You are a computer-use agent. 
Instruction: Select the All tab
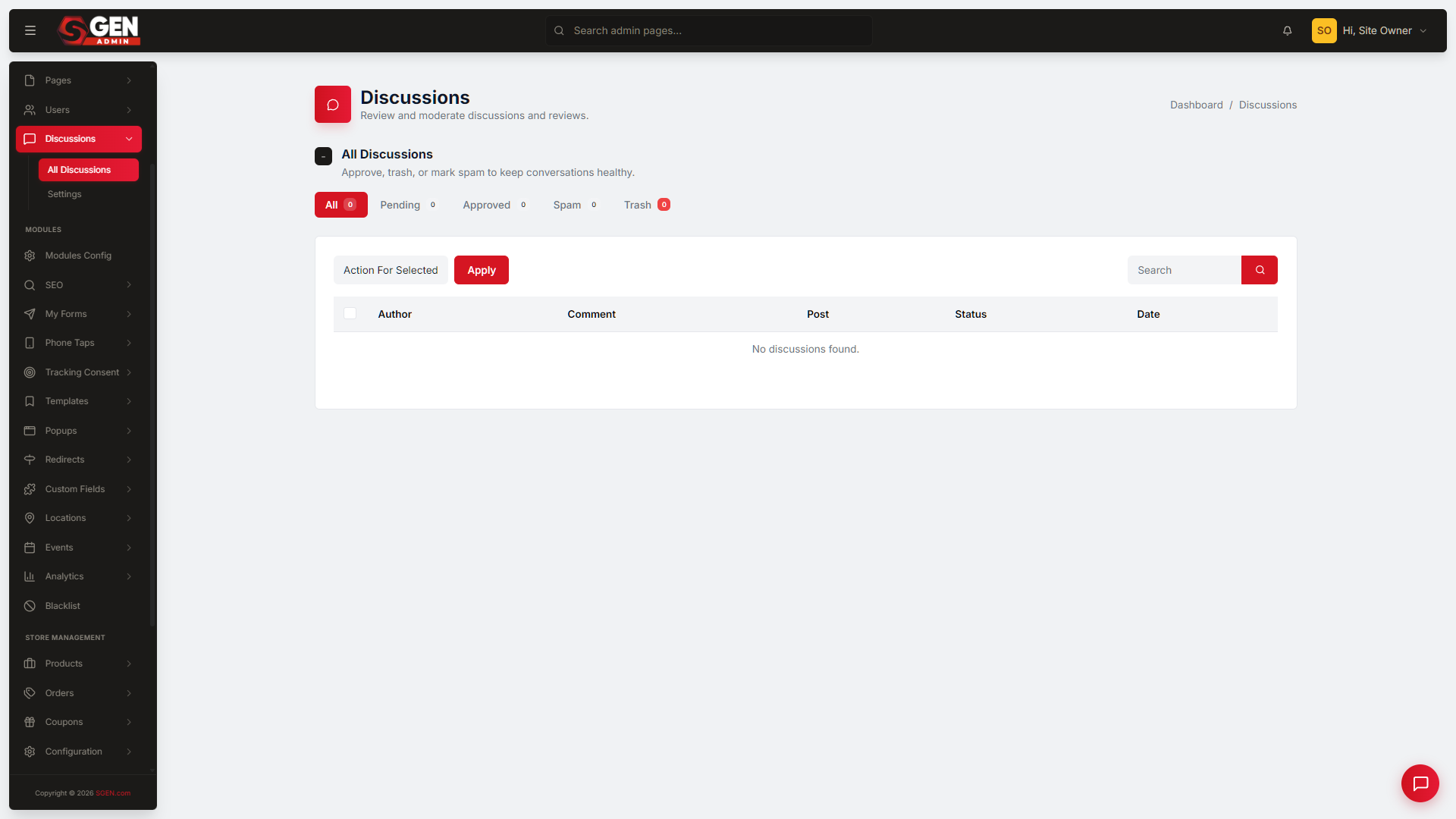coord(340,205)
